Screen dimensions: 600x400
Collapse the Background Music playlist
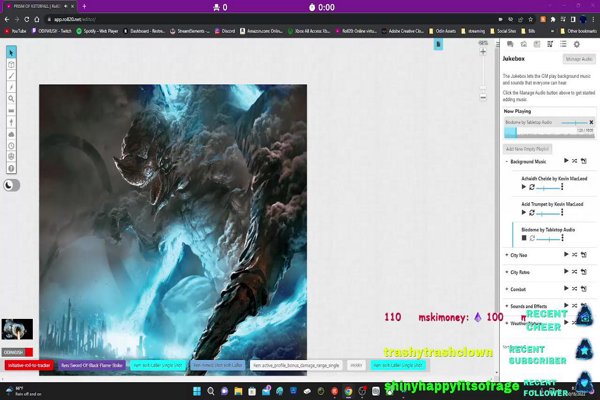click(x=507, y=162)
